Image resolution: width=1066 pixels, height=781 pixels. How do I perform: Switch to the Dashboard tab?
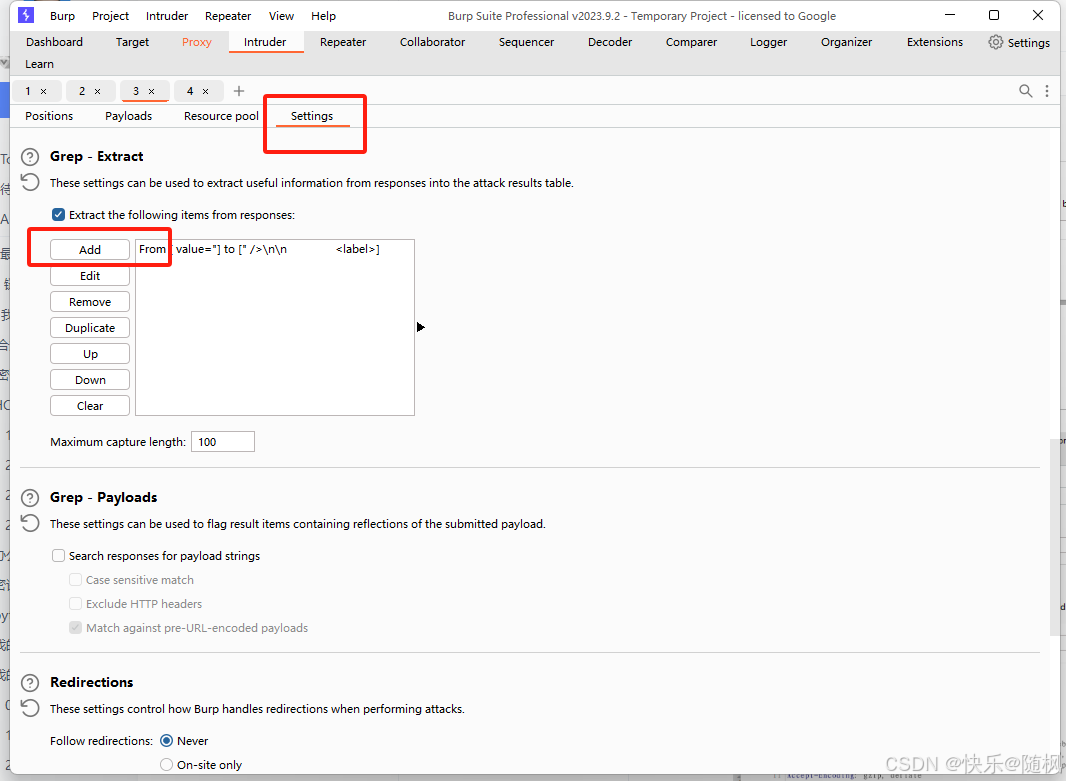pos(54,42)
